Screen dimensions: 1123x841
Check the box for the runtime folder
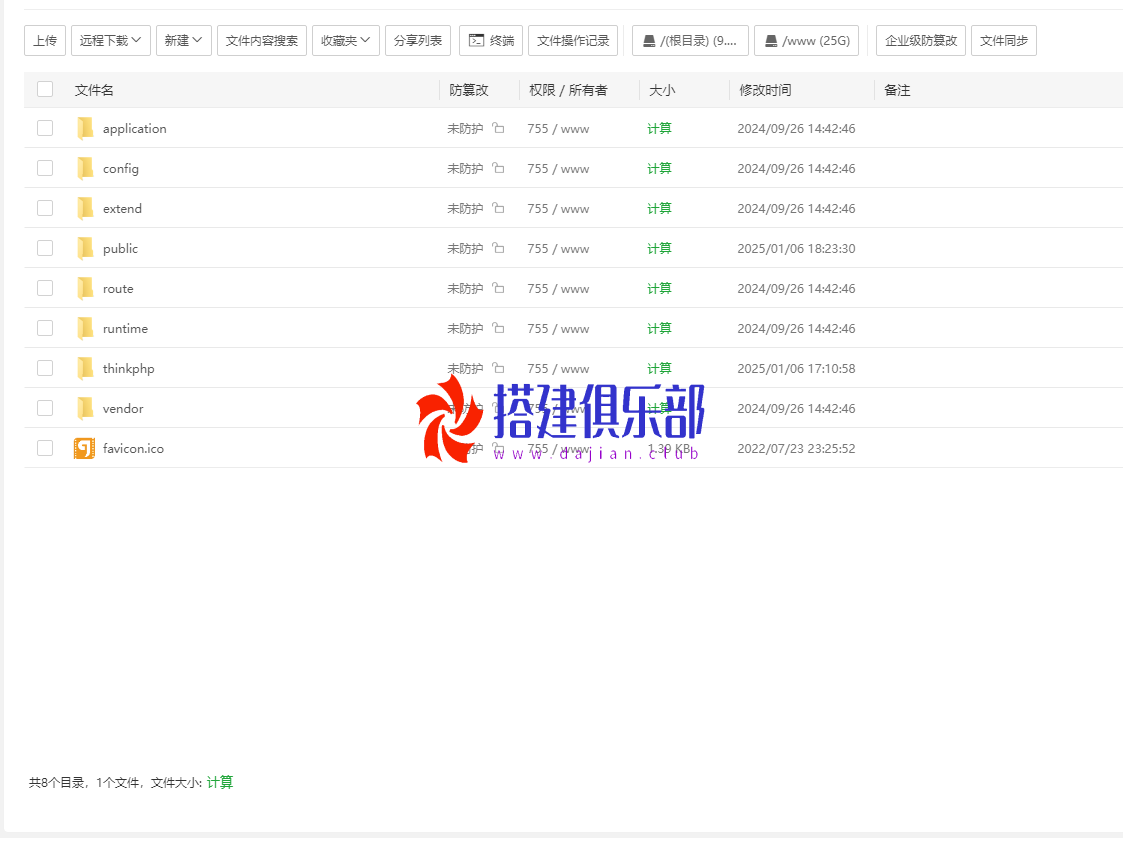coord(45,328)
